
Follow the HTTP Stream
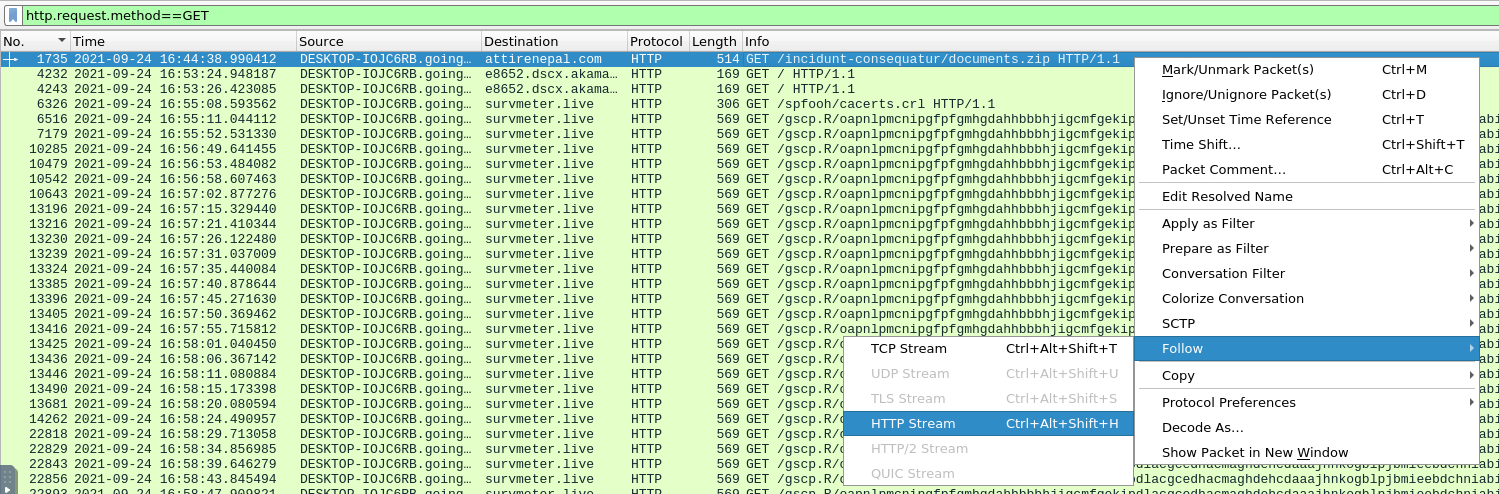(912, 424)
